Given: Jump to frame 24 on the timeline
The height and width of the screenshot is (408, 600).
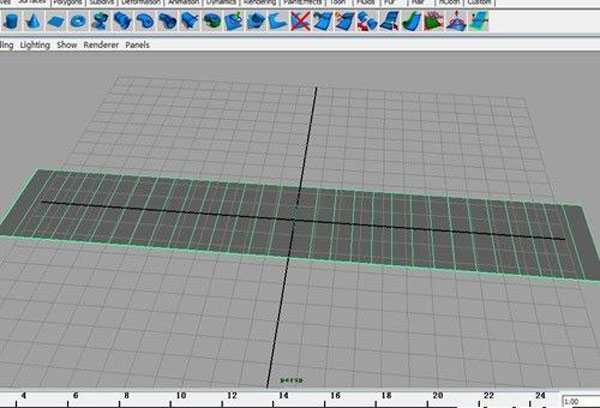Looking at the screenshot, I should [x=540, y=396].
